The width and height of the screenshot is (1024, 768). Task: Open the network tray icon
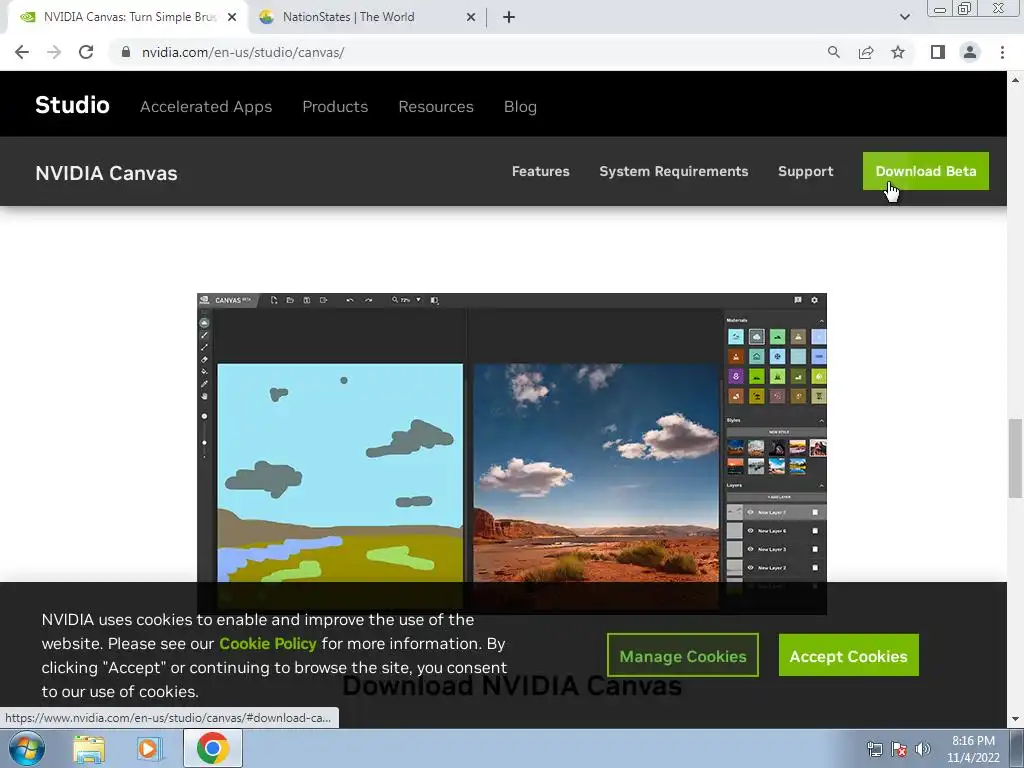[x=874, y=749]
